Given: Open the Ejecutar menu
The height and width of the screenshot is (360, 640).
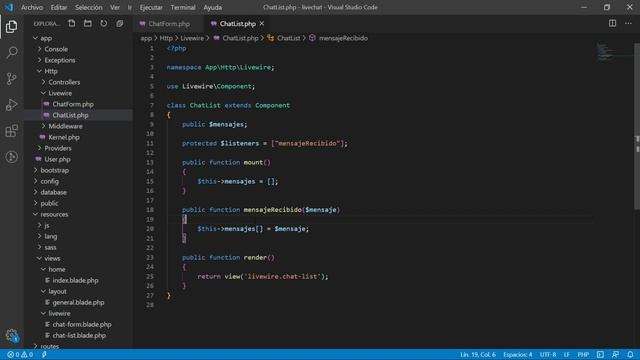Looking at the screenshot, I should 151,7.
